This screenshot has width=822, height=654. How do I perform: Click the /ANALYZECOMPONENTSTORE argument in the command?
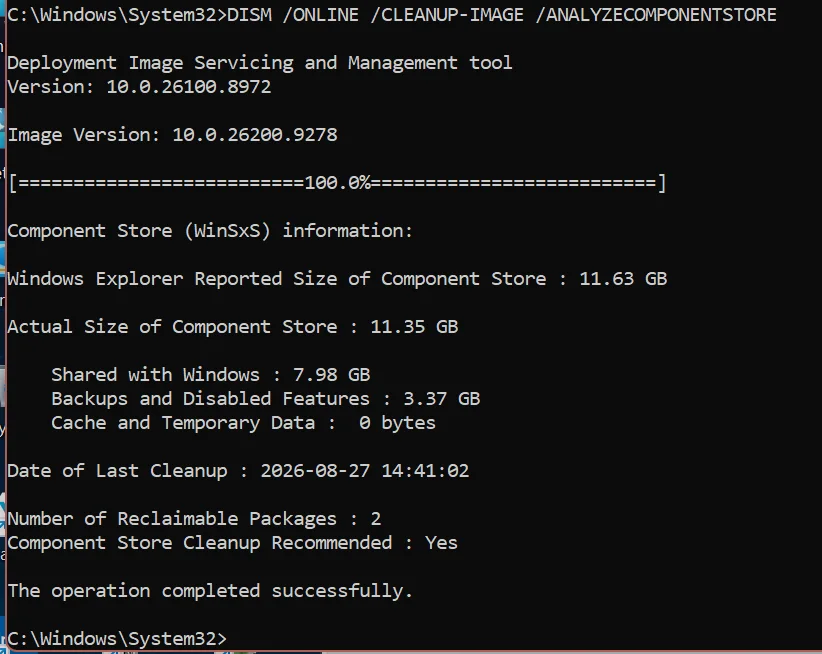click(656, 15)
